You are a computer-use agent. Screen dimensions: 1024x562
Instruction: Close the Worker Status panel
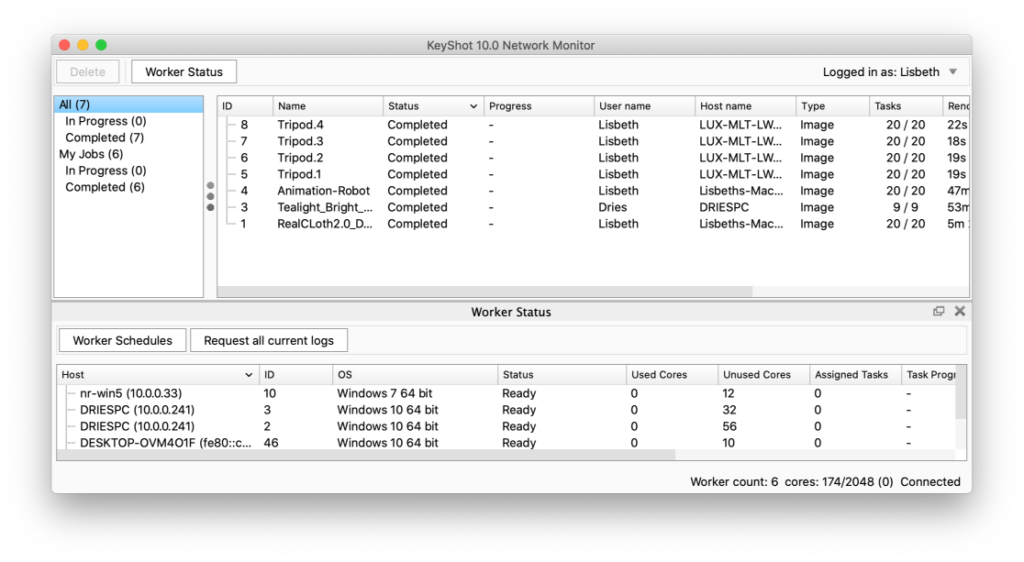[960, 311]
